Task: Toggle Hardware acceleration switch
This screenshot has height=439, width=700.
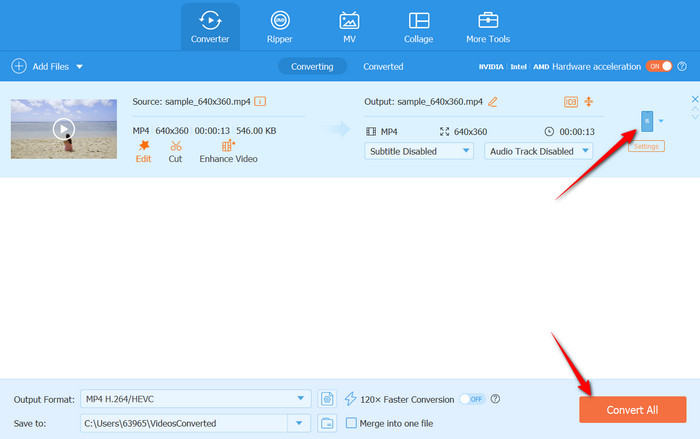Action: click(659, 66)
